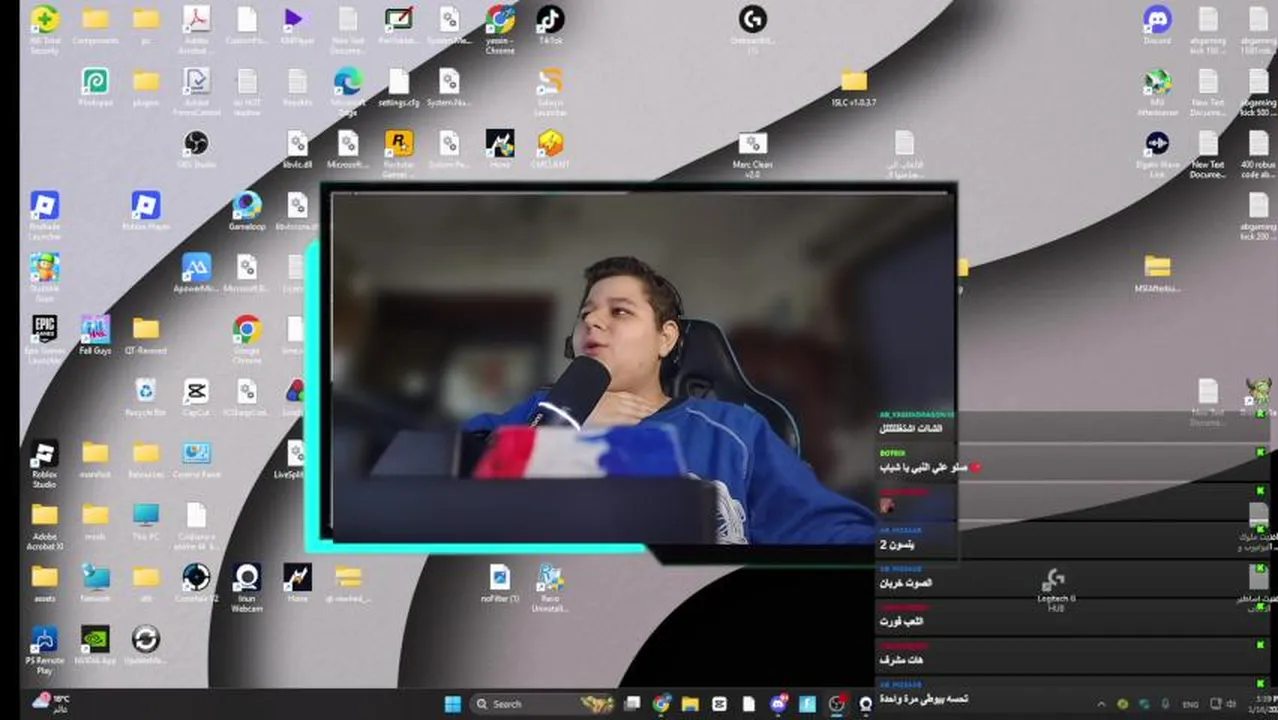Open the Adobe Acrobat XI folder
The height and width of the screenshot is (720, 1278).
tap(44, 526)
